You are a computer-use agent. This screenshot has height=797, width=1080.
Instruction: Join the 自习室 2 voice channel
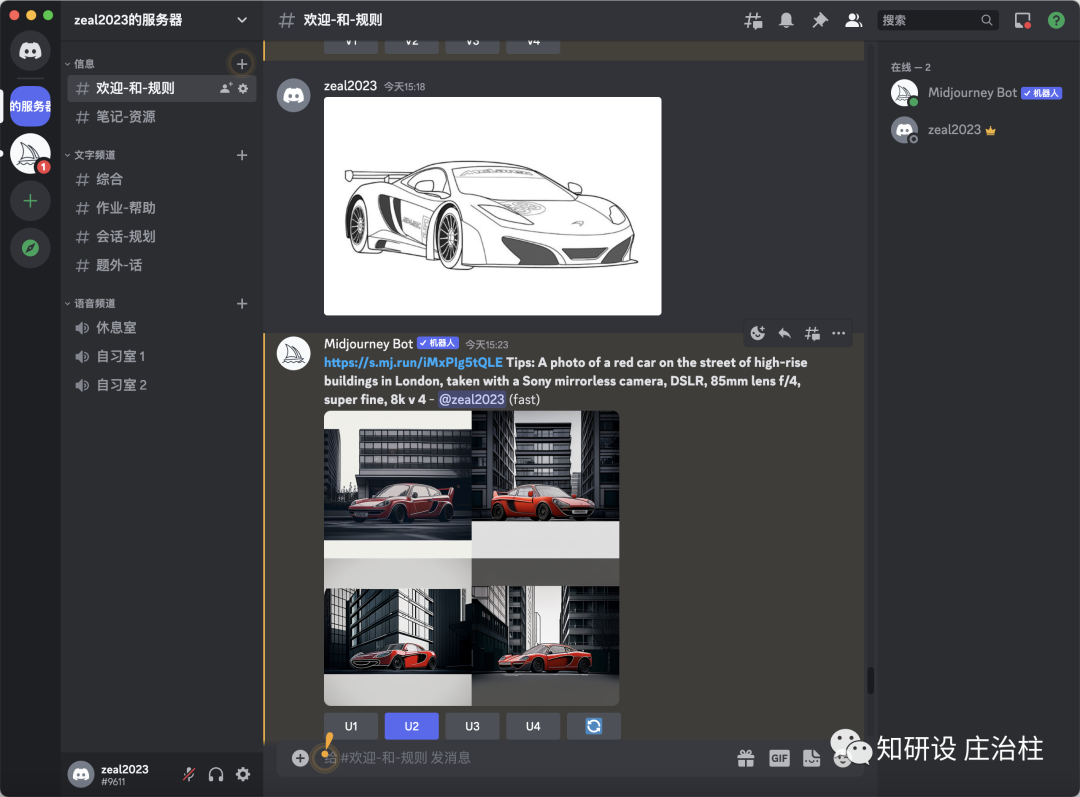click(x=162, y=385)
